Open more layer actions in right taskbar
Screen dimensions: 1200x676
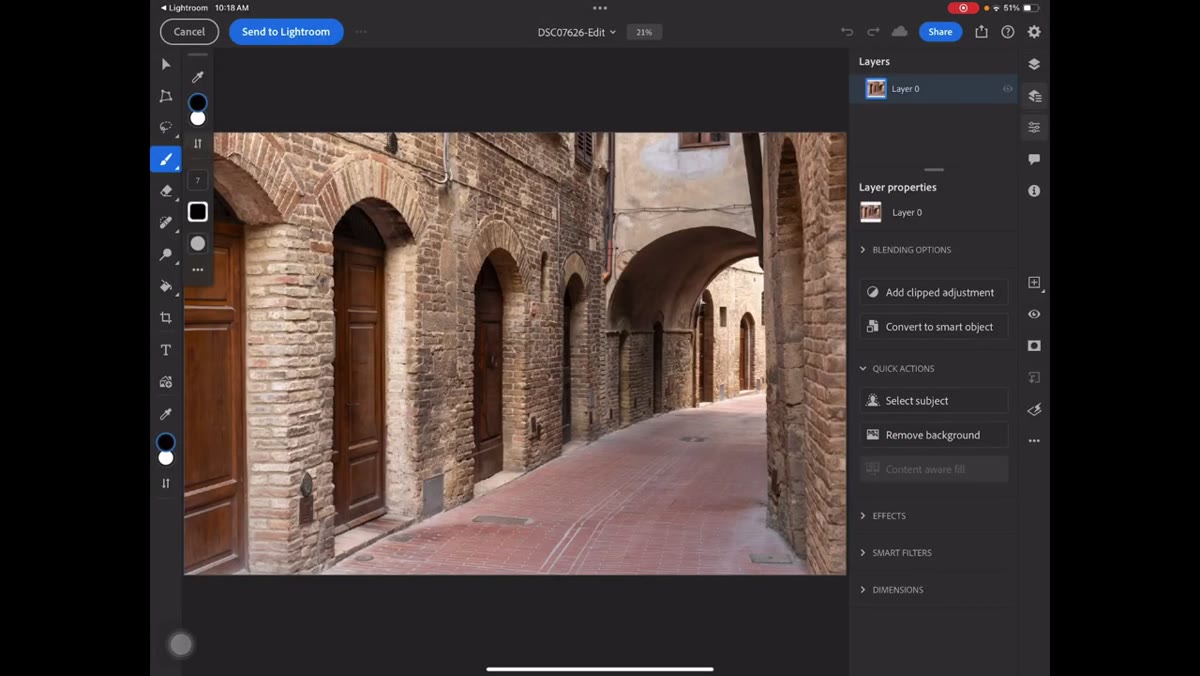coord(1034,441)
